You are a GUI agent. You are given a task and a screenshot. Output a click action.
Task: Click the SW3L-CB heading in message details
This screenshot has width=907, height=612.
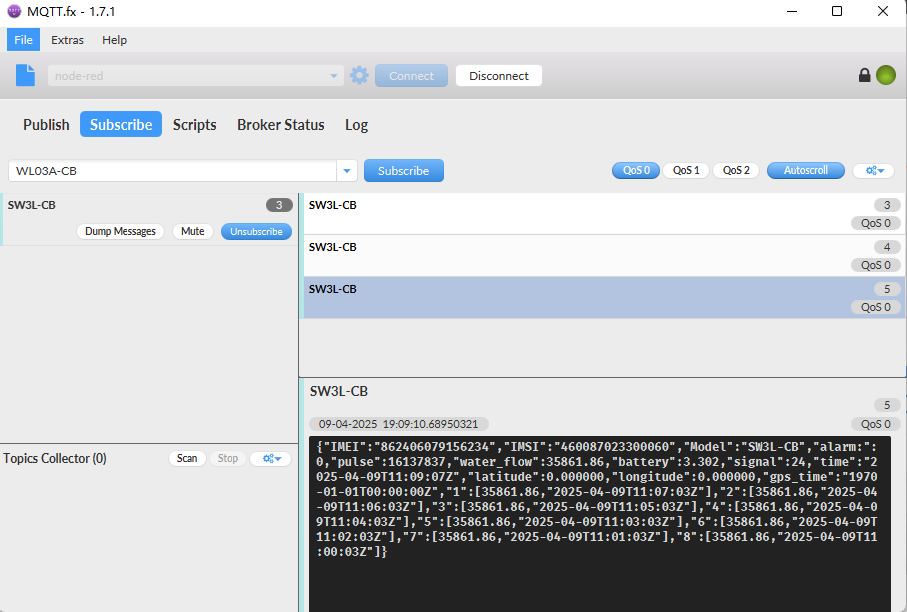(339, 391)
